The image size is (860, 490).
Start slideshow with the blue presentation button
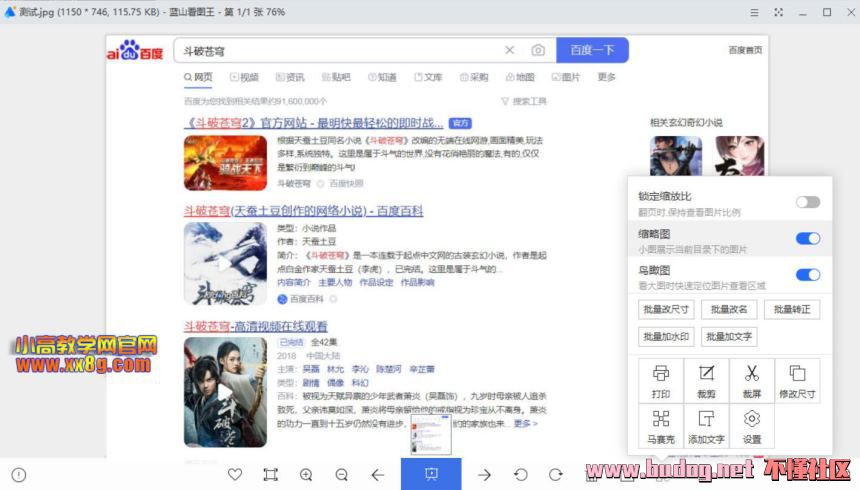tap(431, 474)
